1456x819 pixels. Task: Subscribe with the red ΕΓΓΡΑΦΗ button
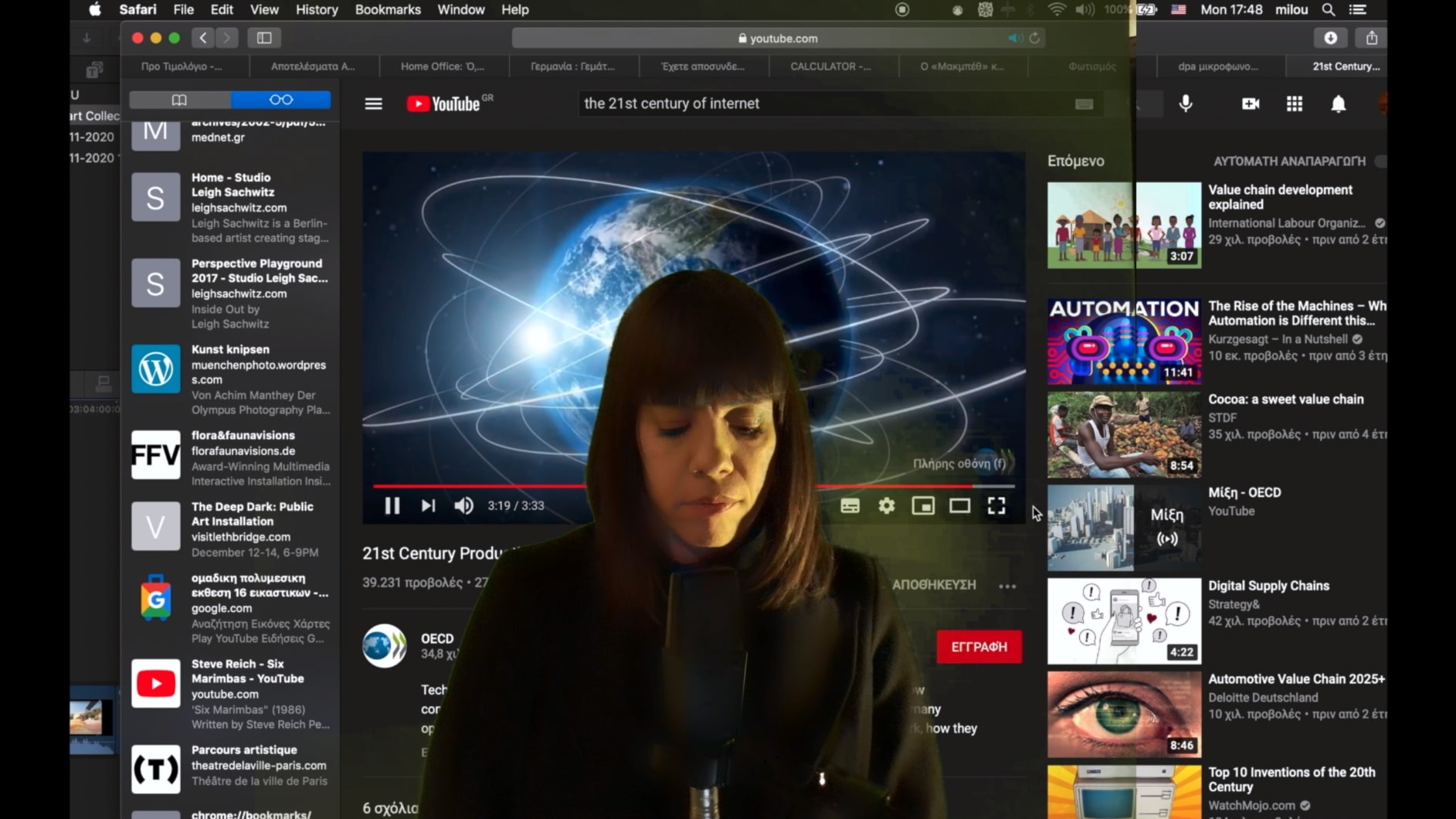(x=978, y=647)
